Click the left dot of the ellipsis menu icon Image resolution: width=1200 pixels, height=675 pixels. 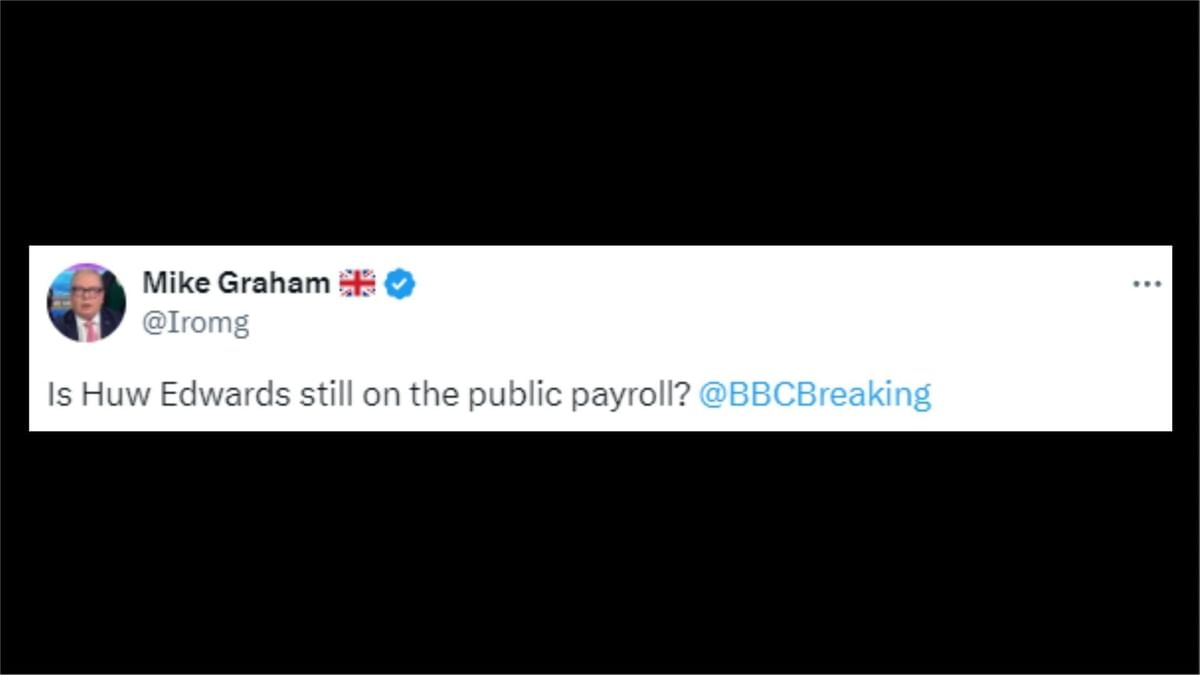(x=1134, y=283)
